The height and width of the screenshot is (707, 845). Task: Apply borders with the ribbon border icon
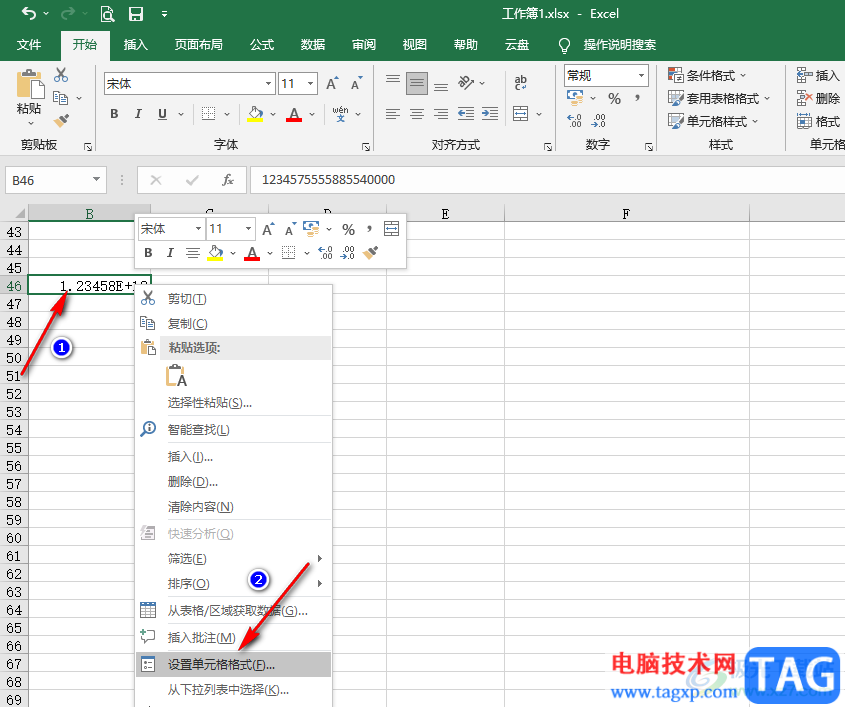pos(209,114)
